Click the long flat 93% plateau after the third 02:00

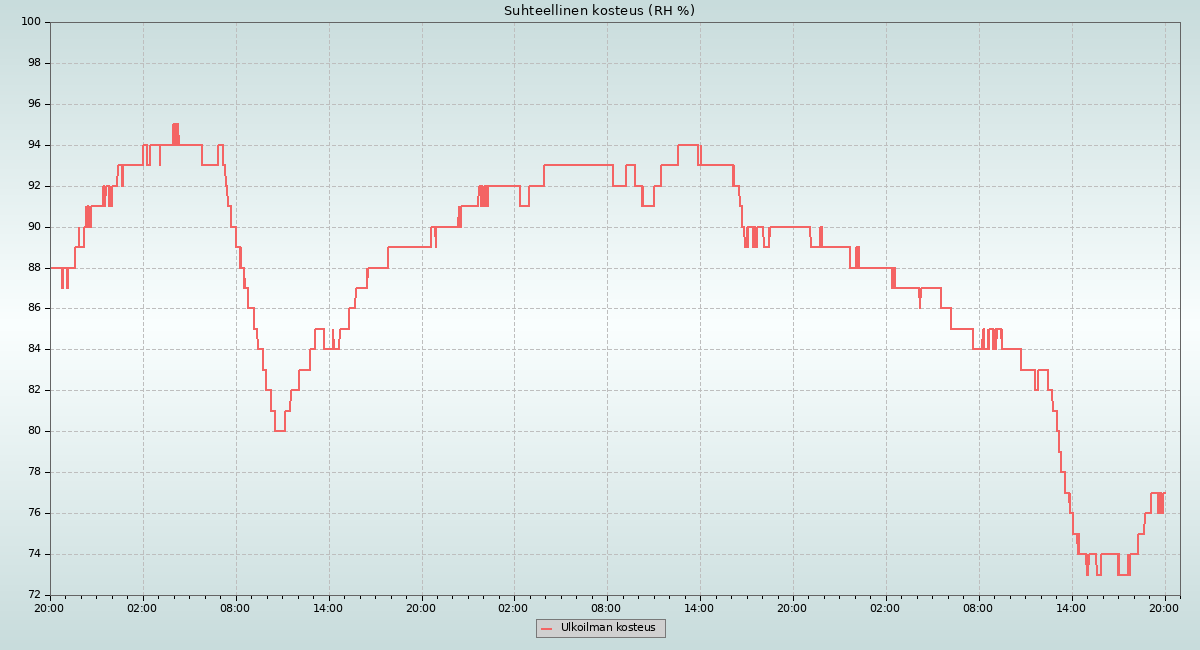tap(578, 165)
